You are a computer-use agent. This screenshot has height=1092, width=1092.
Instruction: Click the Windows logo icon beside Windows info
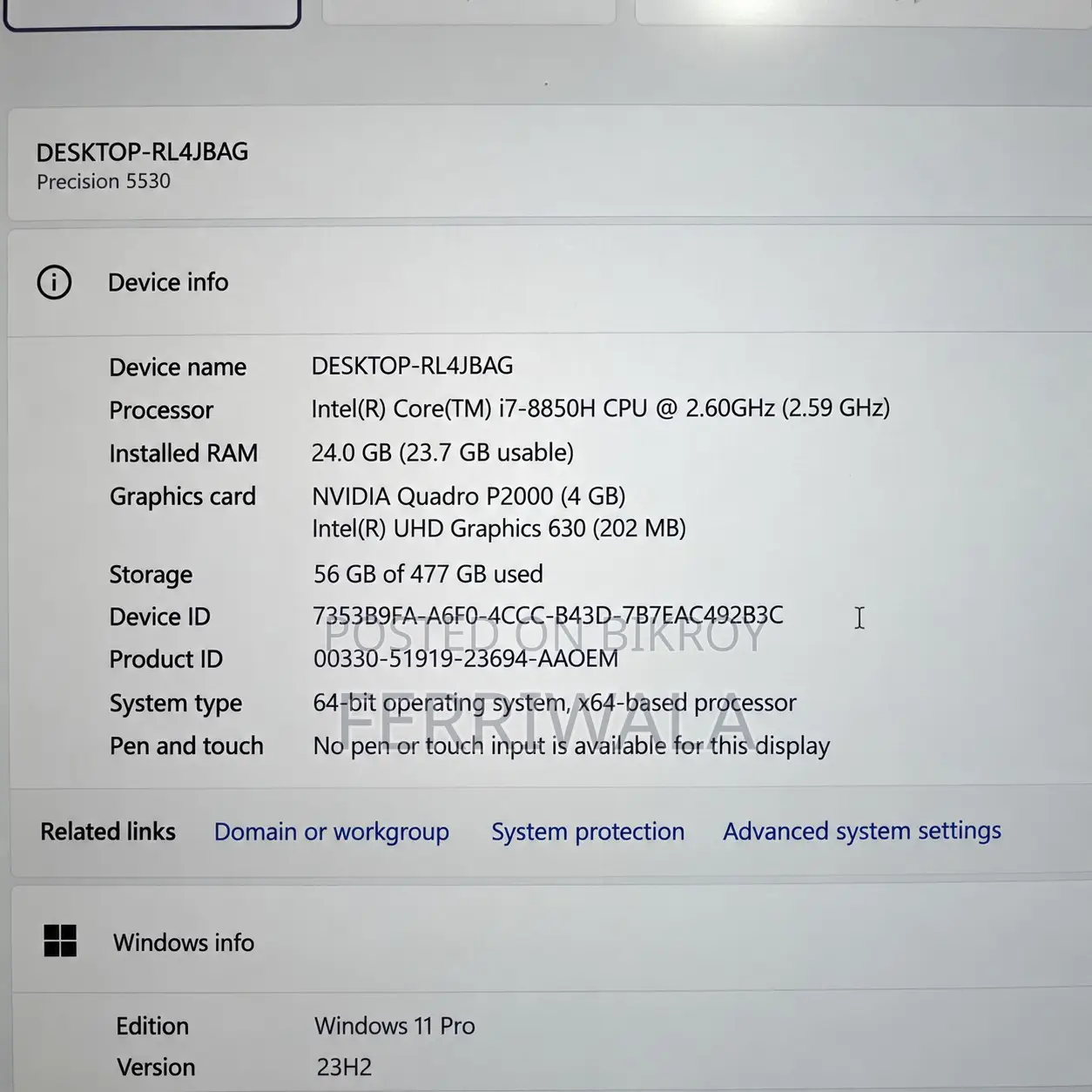(60, 941)
